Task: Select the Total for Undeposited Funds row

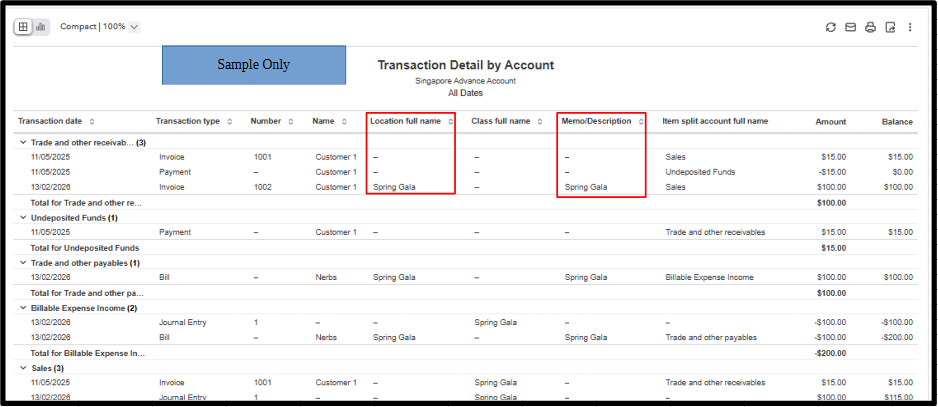Action: [x=465, y=248]
